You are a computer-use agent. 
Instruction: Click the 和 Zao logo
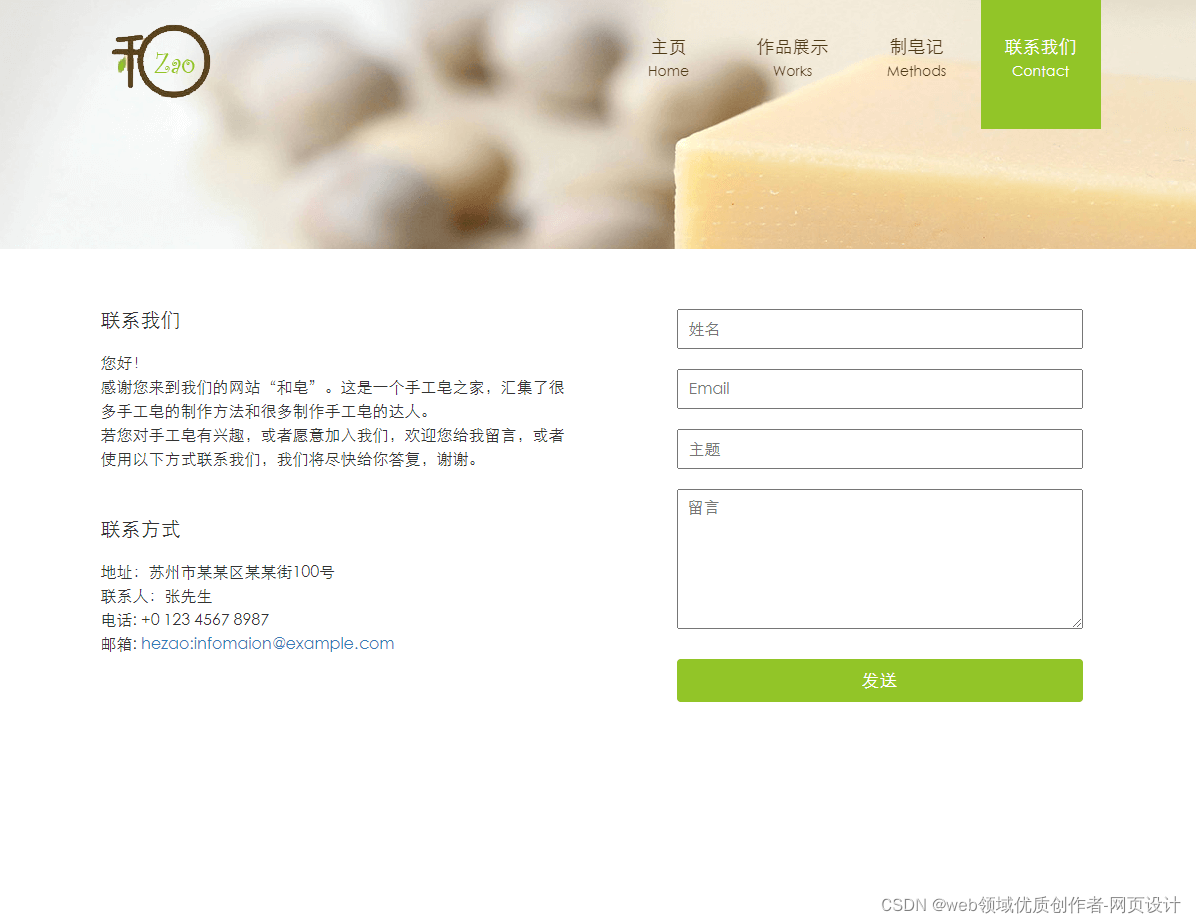(161, 61)
